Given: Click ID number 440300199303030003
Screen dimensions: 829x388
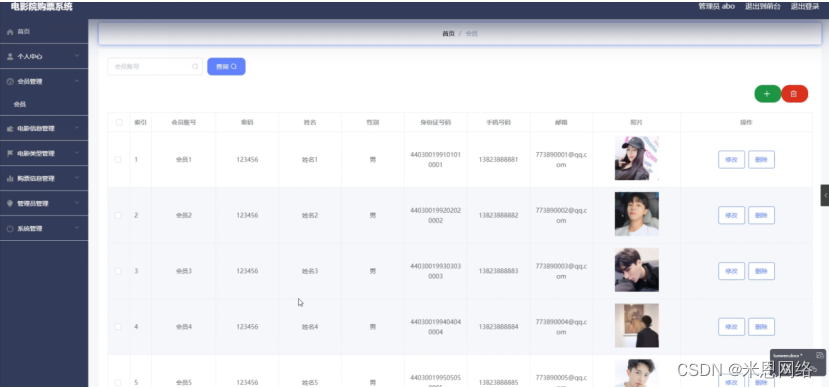Looking at the screenshot, I should (x=436, y=271).
